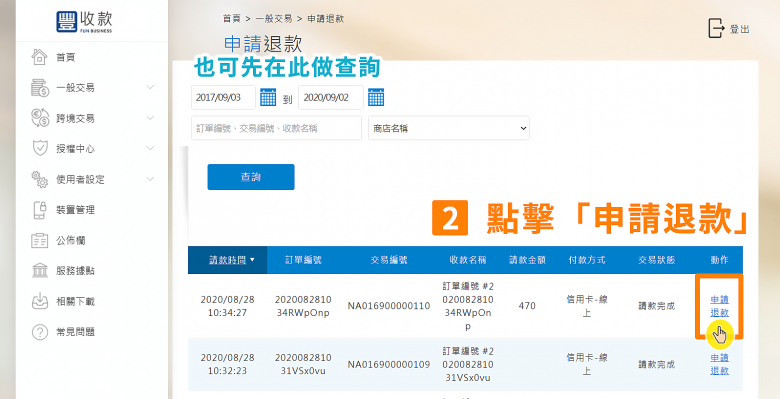The width and height of the screenshot is (780, 399).
Task: Open 相關下載 sidebar item
Action: (75, 301)
